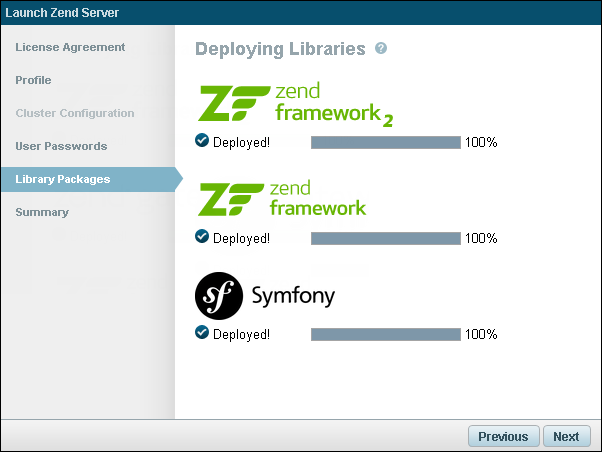Select the Cluster Configuration step
This screenshot has height=452, width=602.
[x=74, y=113]
